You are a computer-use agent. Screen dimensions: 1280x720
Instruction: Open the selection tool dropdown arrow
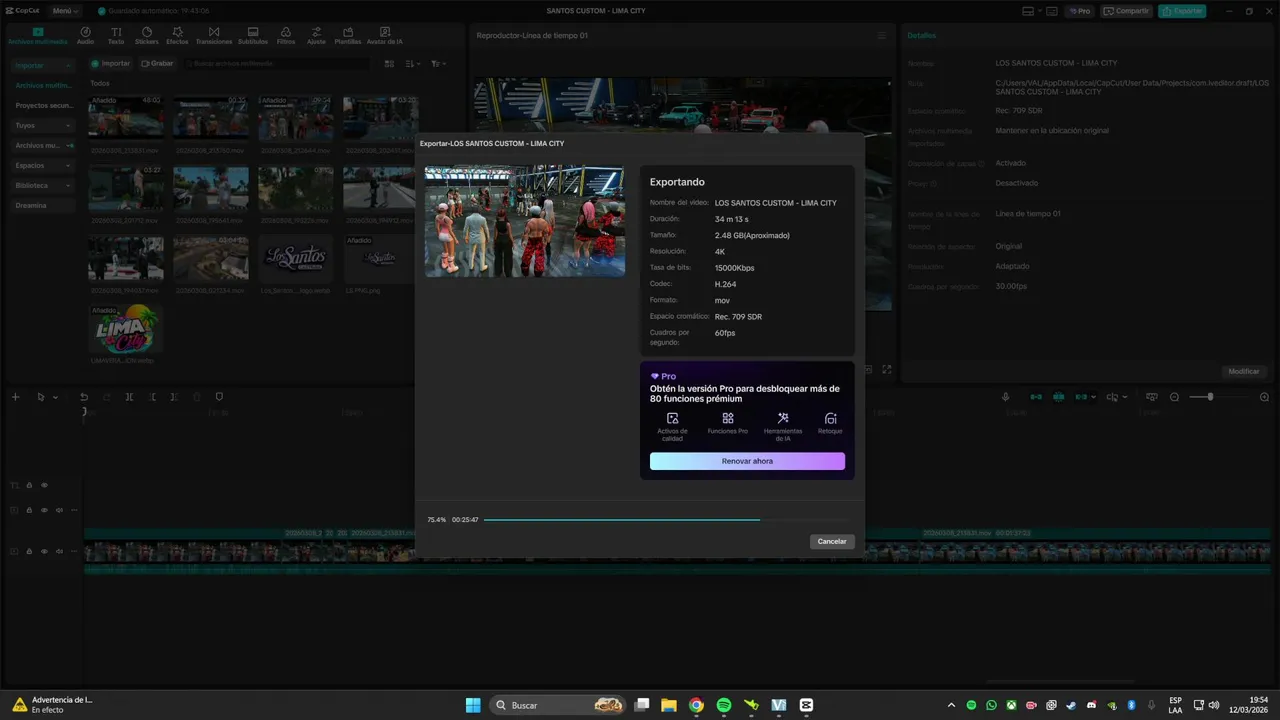point(55,397)
